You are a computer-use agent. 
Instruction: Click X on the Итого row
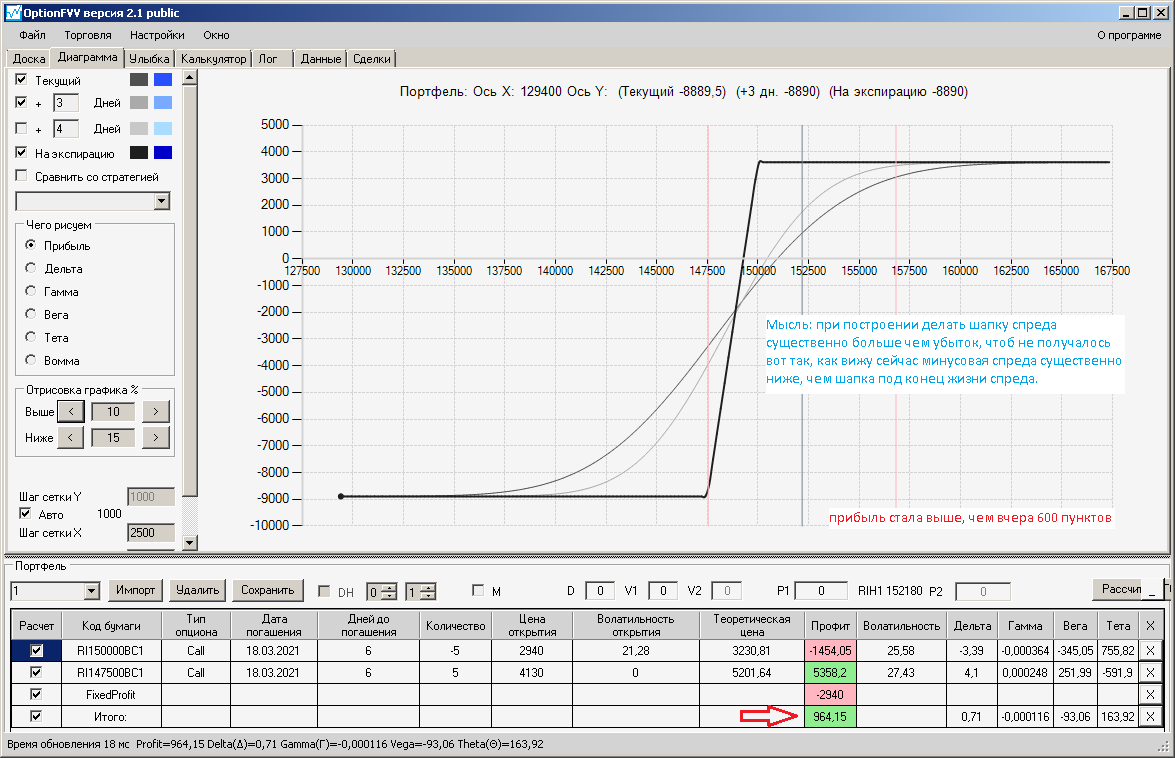click(x=1150, y=717)
